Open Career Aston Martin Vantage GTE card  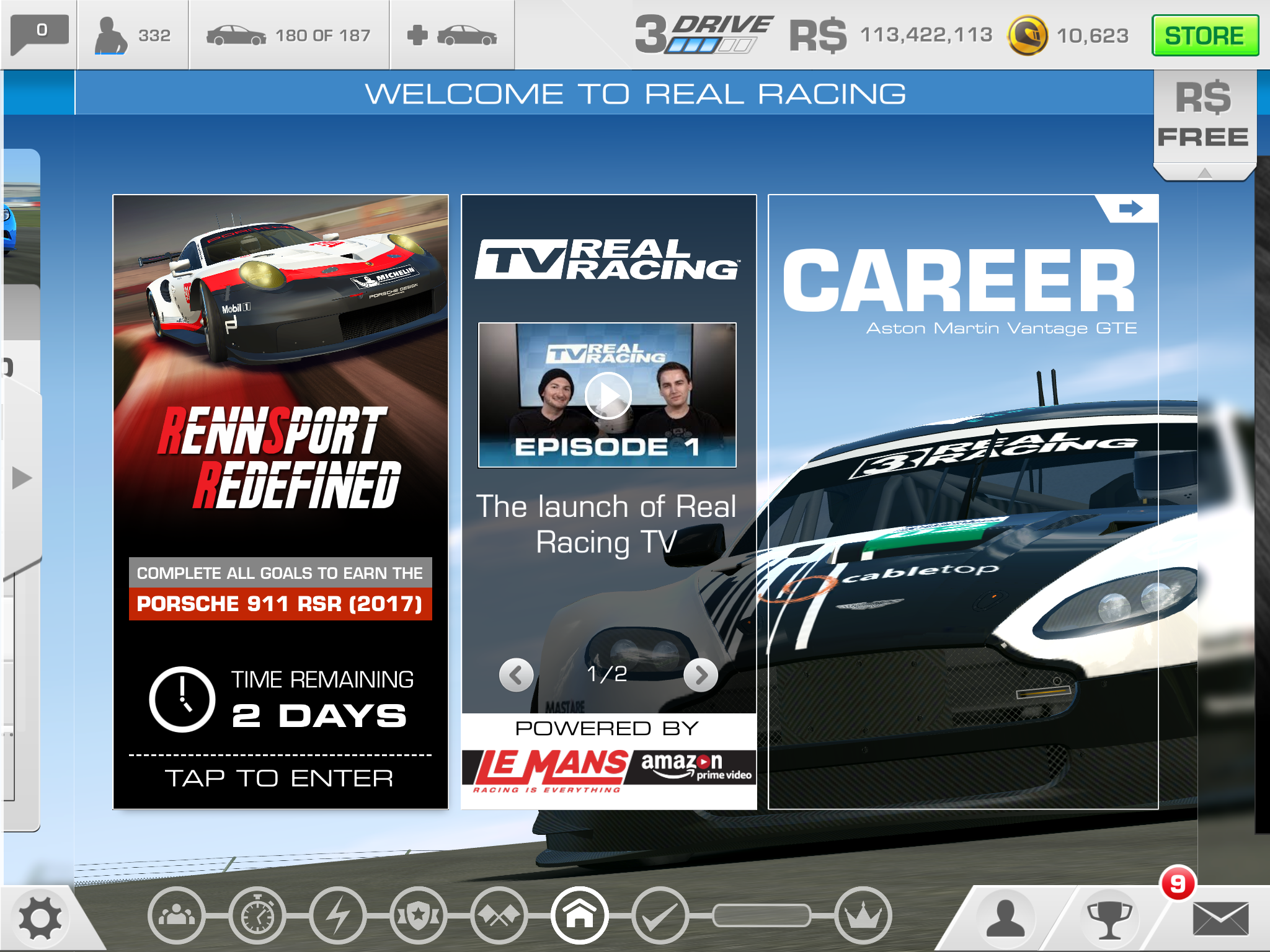pyautogui.click(x=963, y=501)
